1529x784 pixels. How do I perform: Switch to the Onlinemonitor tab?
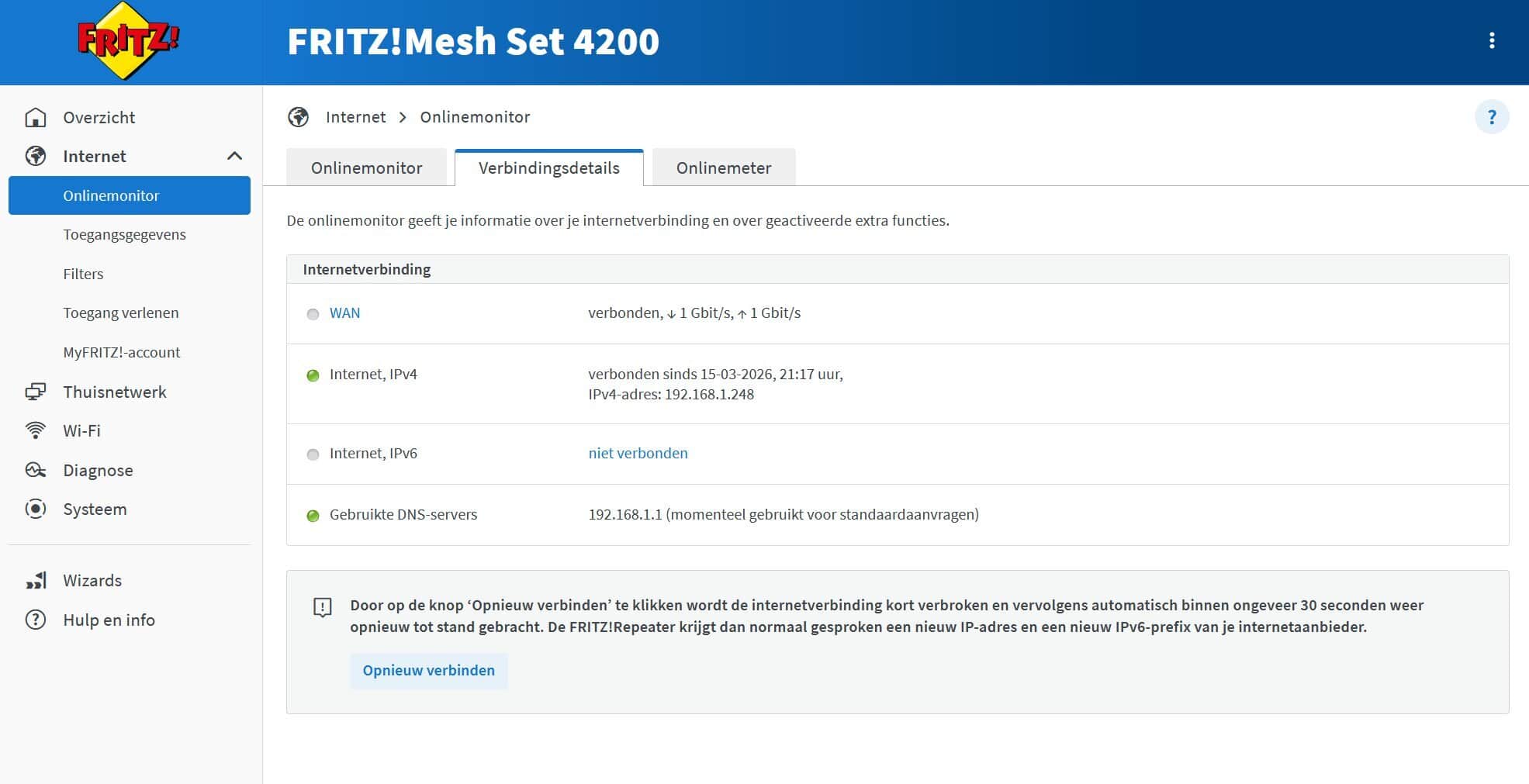click(x=366, y=168)
